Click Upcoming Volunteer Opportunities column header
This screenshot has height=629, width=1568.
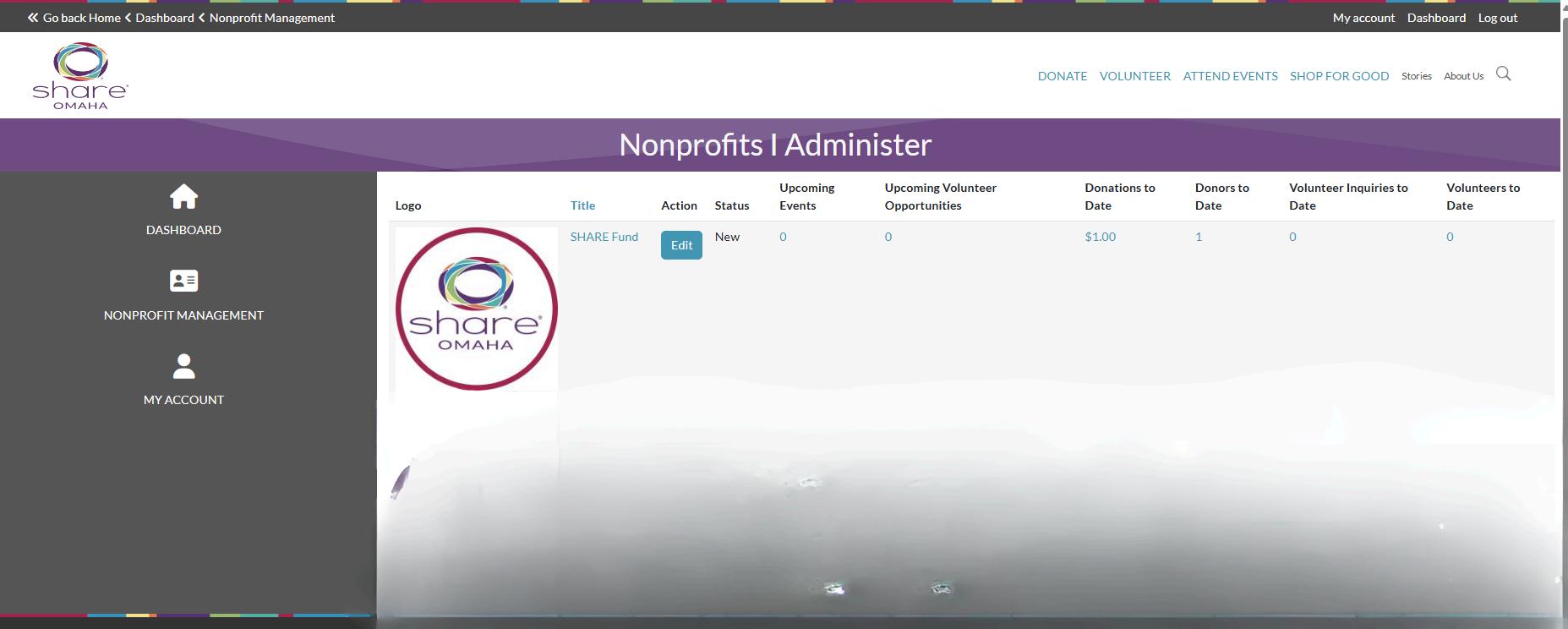click(941, 196)
